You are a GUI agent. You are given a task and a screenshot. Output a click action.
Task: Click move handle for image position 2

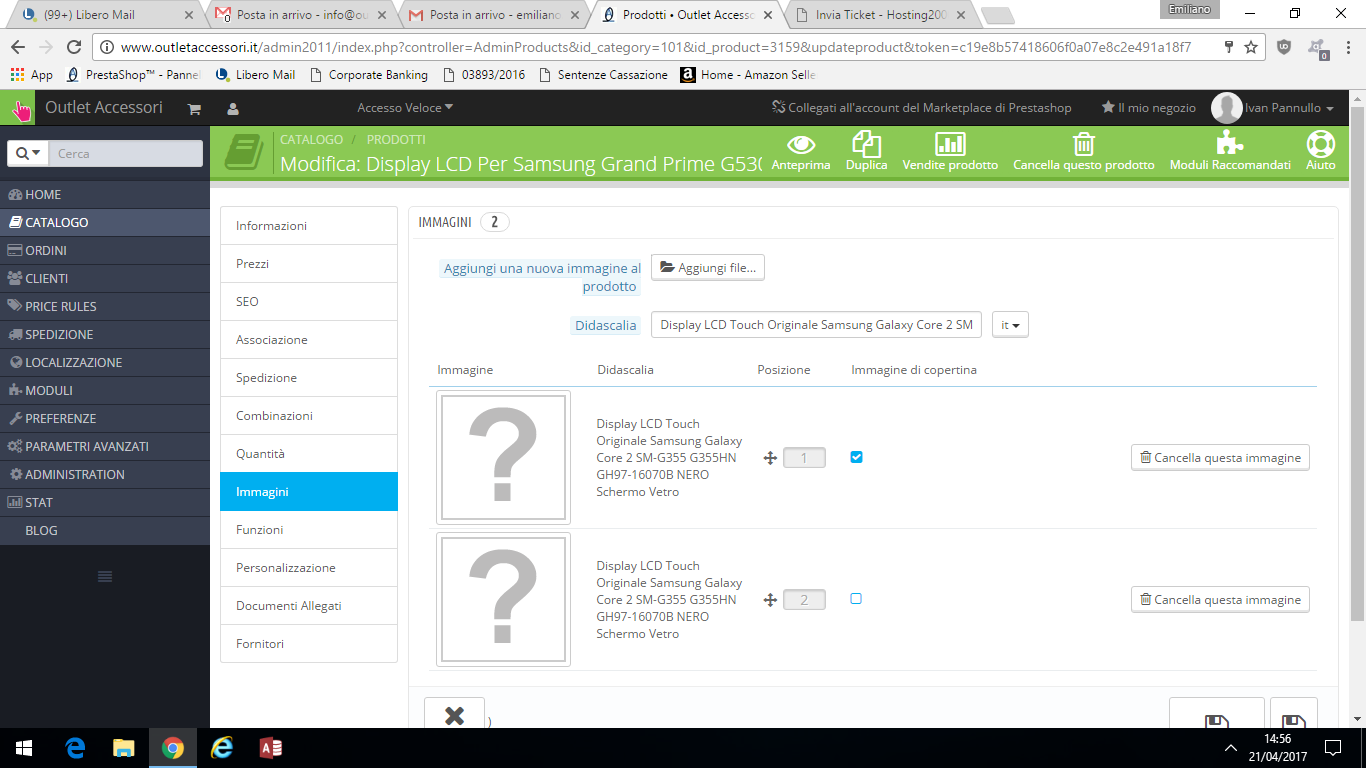click(770, 600)
